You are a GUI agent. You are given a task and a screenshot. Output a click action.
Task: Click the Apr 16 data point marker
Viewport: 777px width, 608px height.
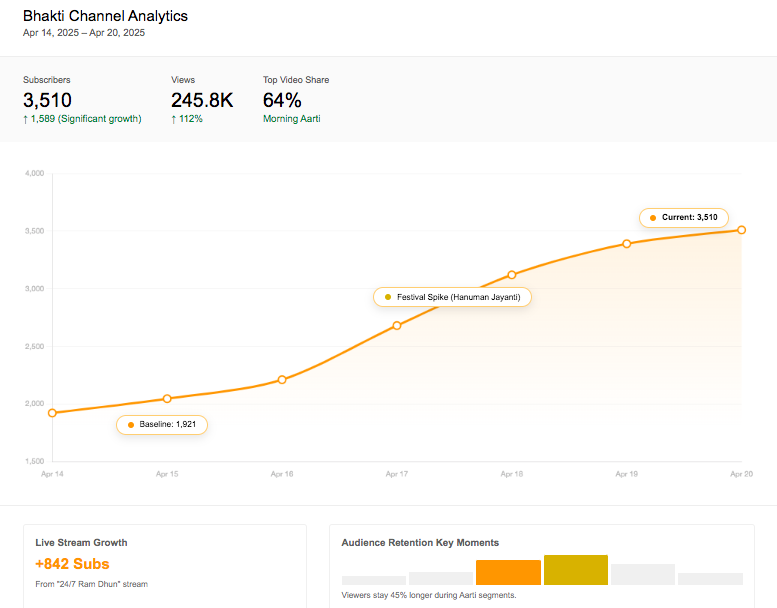tap(282, 380)
